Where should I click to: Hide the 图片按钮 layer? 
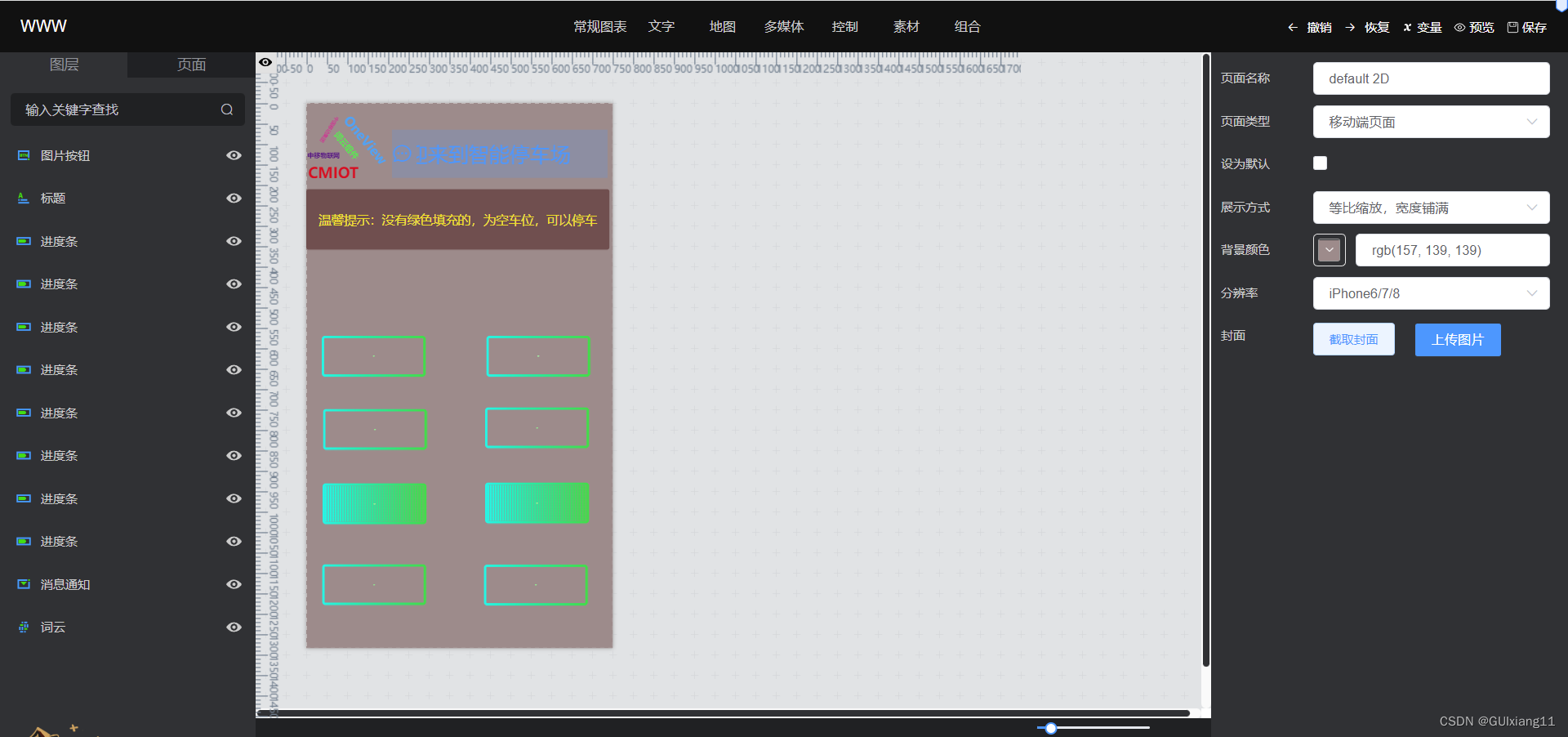coord(234,155)
